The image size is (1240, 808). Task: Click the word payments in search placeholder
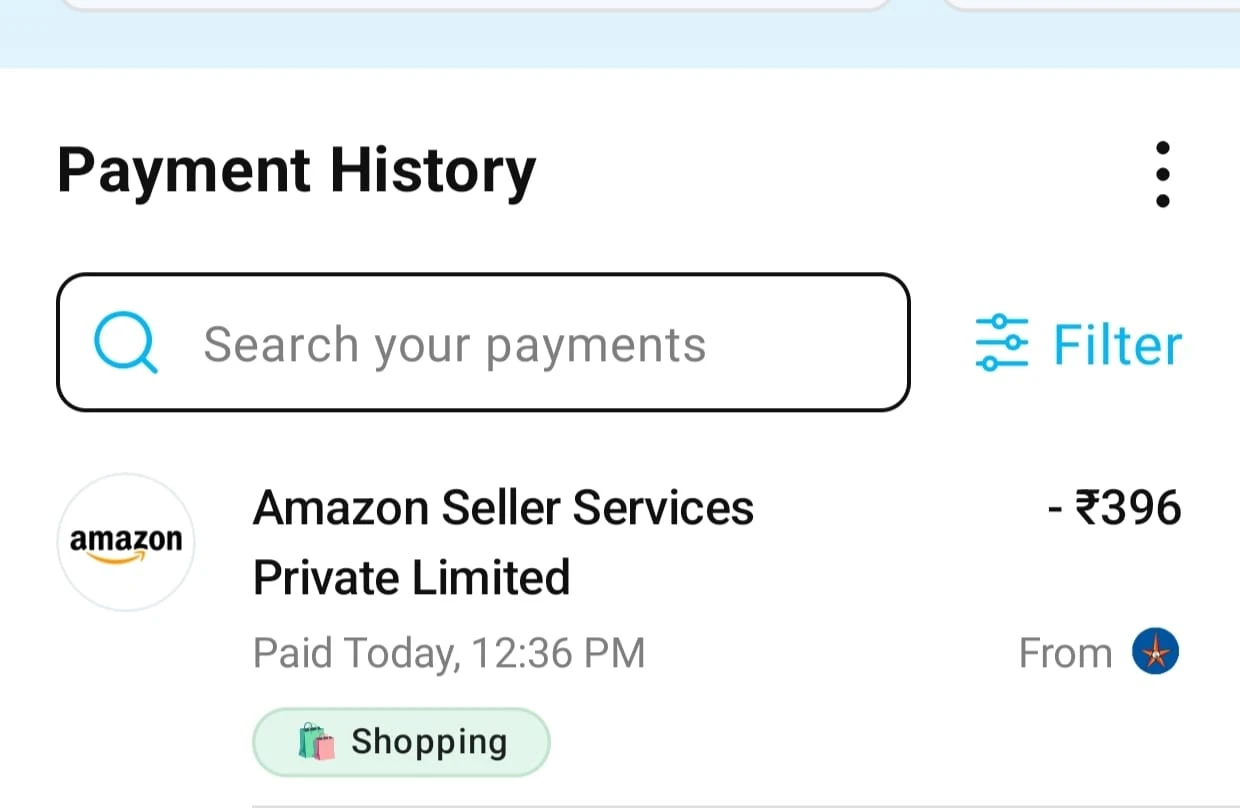pos(596,346)
